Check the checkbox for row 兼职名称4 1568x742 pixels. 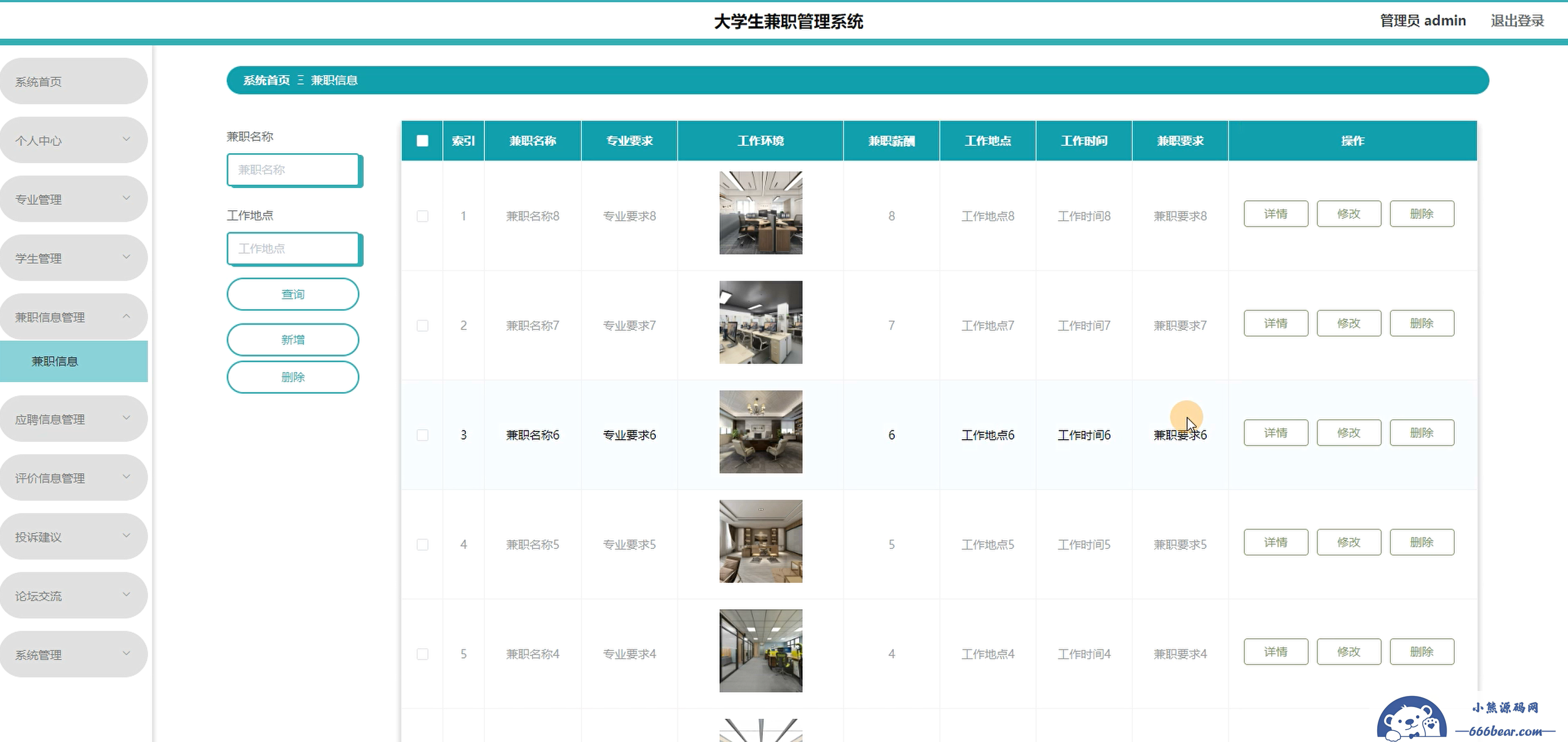[x=422, y=654]
